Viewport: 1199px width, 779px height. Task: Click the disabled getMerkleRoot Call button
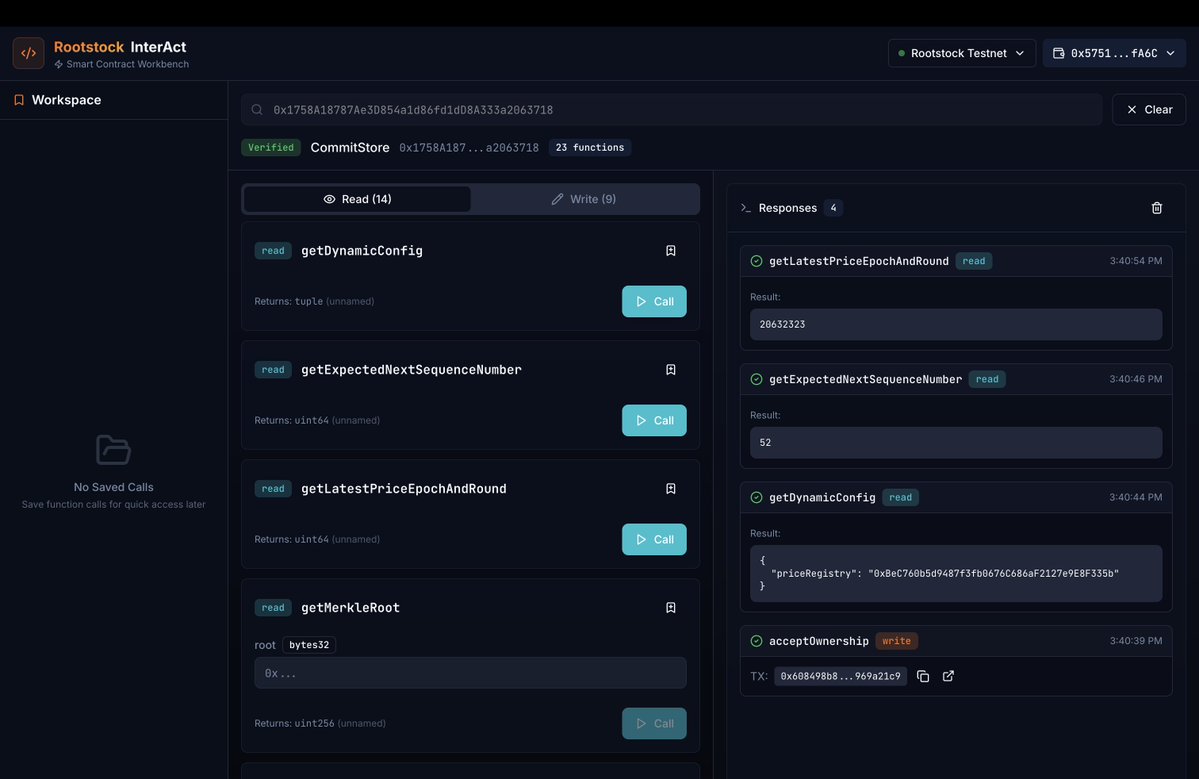point(654,723)
